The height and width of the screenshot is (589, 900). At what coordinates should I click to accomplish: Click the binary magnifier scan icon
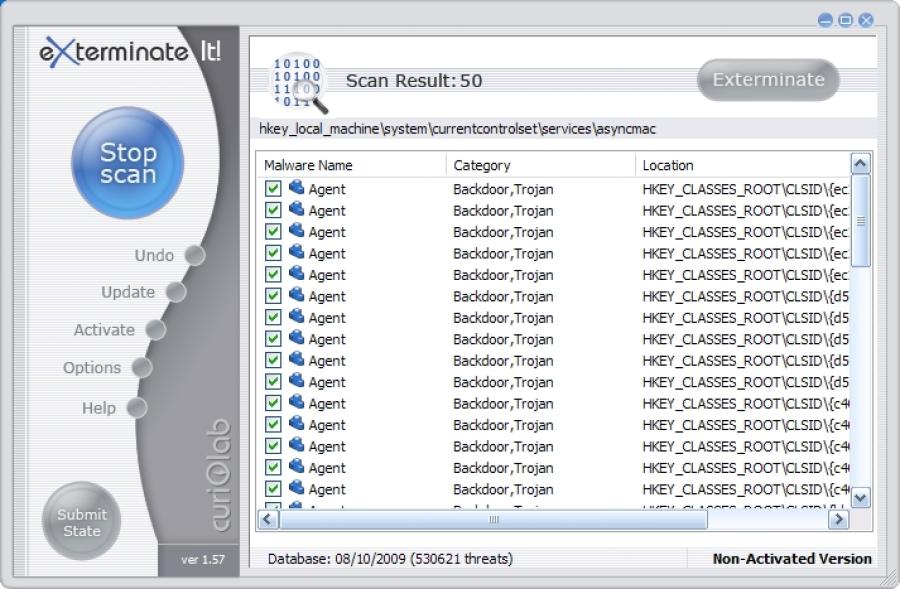[298, 84]
